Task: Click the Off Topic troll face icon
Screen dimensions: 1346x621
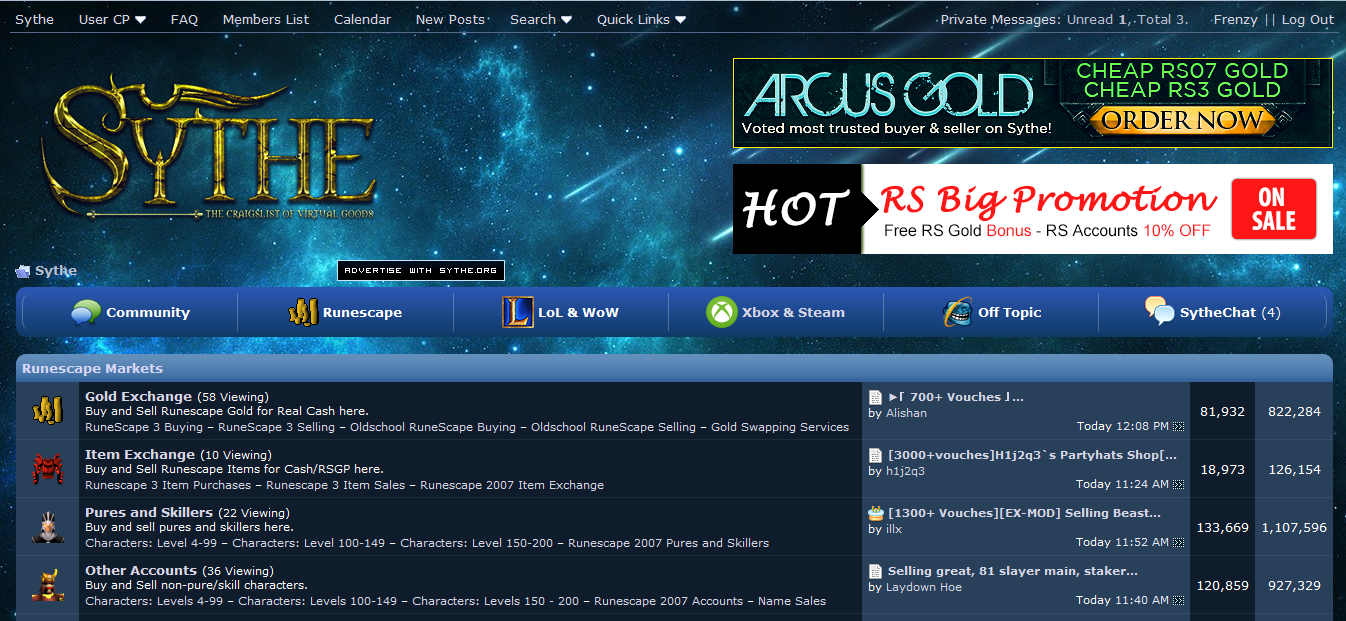Action: point(958,312)
